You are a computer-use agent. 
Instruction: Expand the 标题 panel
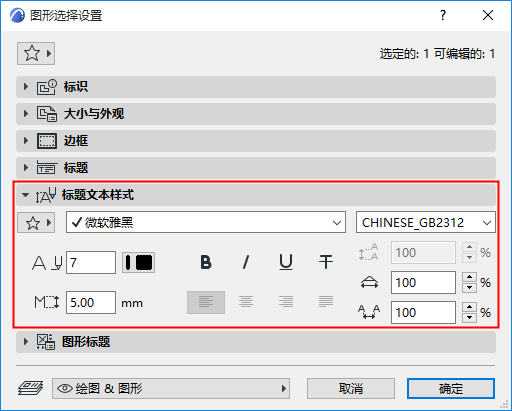point(256,168)
